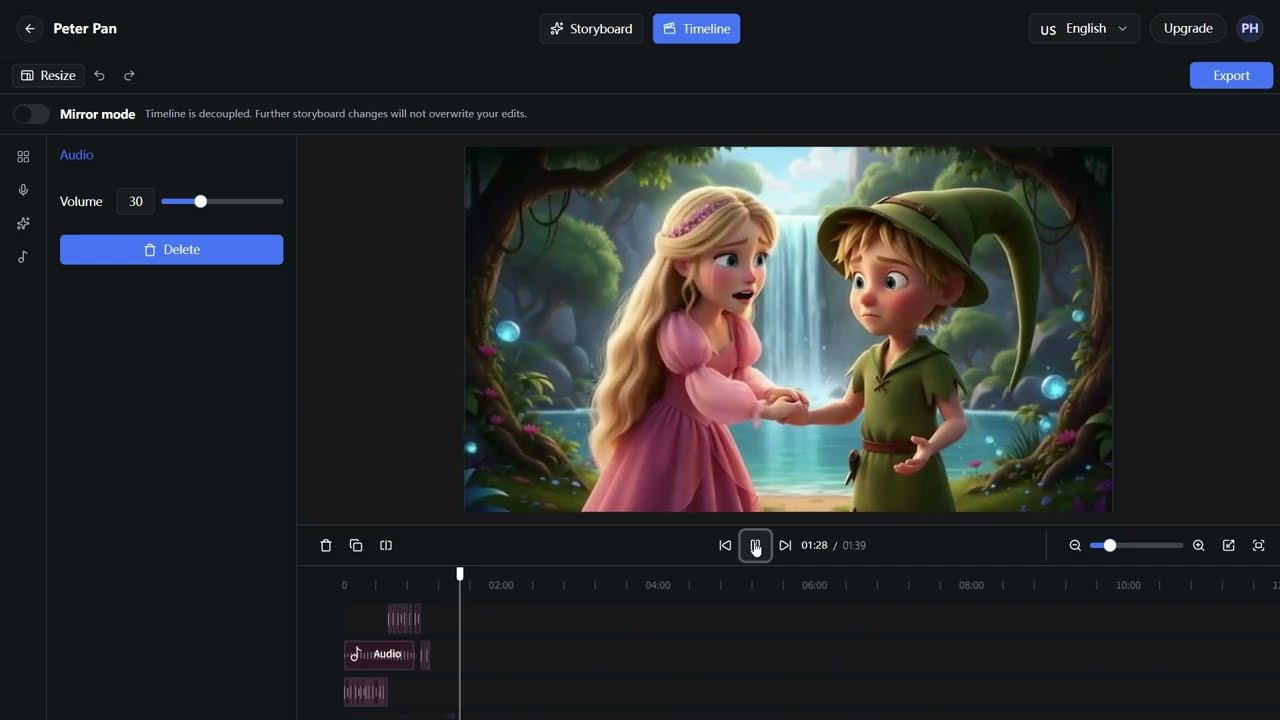Select the Audio clip on the timeline
1280x720 pixels.
(x=379, y=654)
